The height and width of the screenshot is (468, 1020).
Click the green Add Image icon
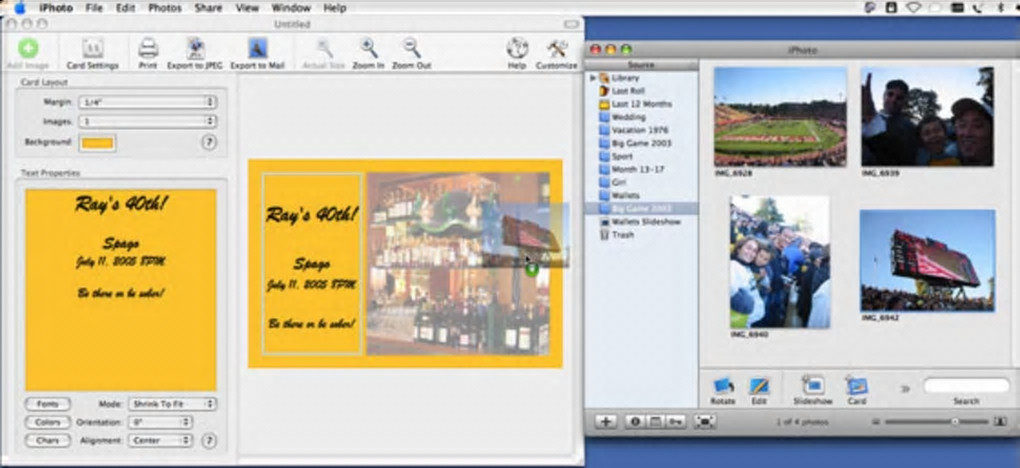tap(28, 48)
